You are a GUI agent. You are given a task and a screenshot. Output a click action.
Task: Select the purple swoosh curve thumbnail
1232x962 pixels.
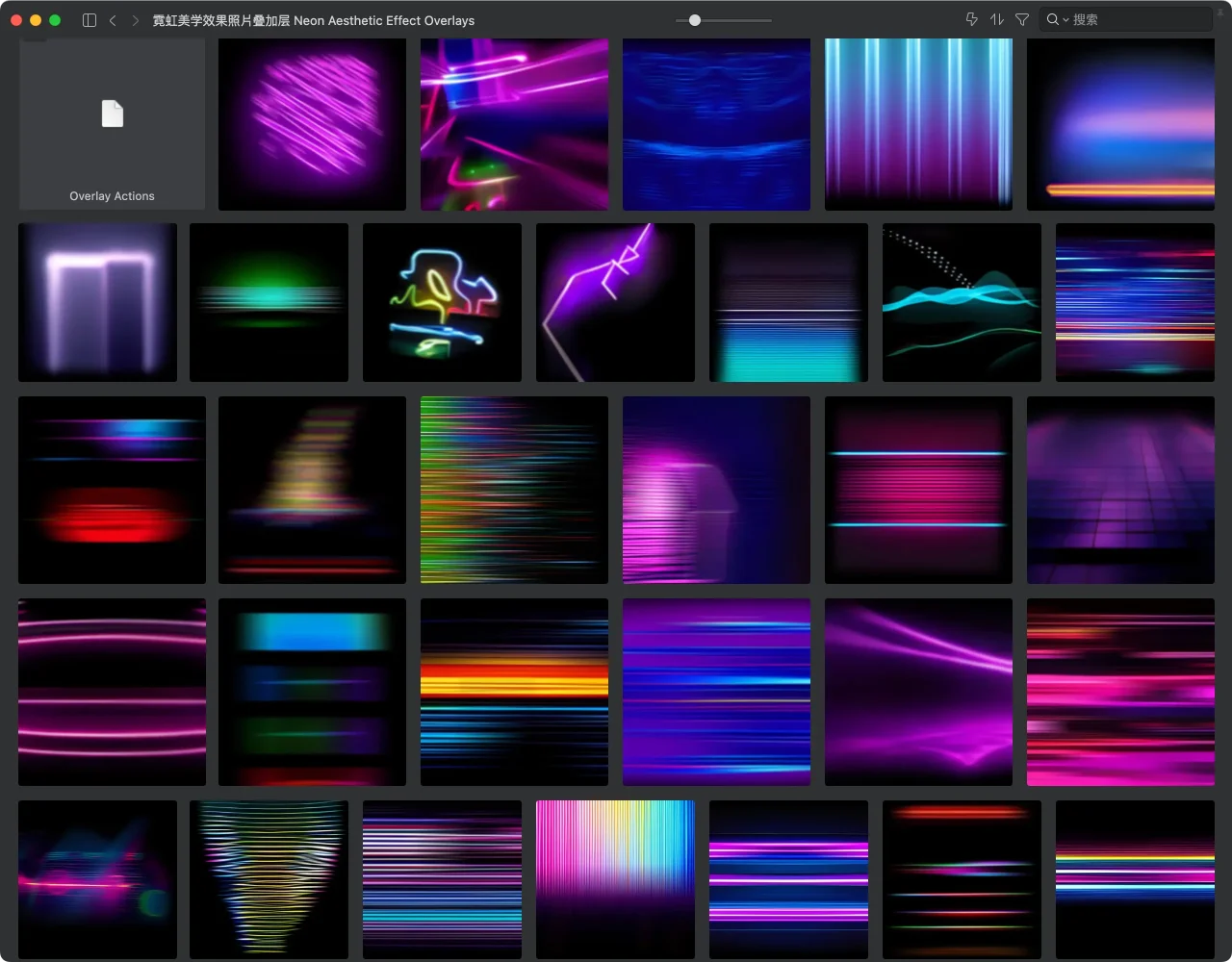[918, 692]
